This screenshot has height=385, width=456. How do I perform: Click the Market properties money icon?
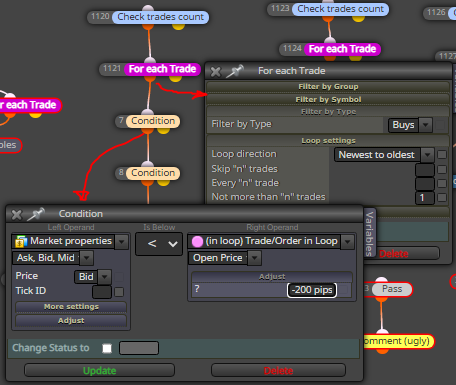[21, 242]
